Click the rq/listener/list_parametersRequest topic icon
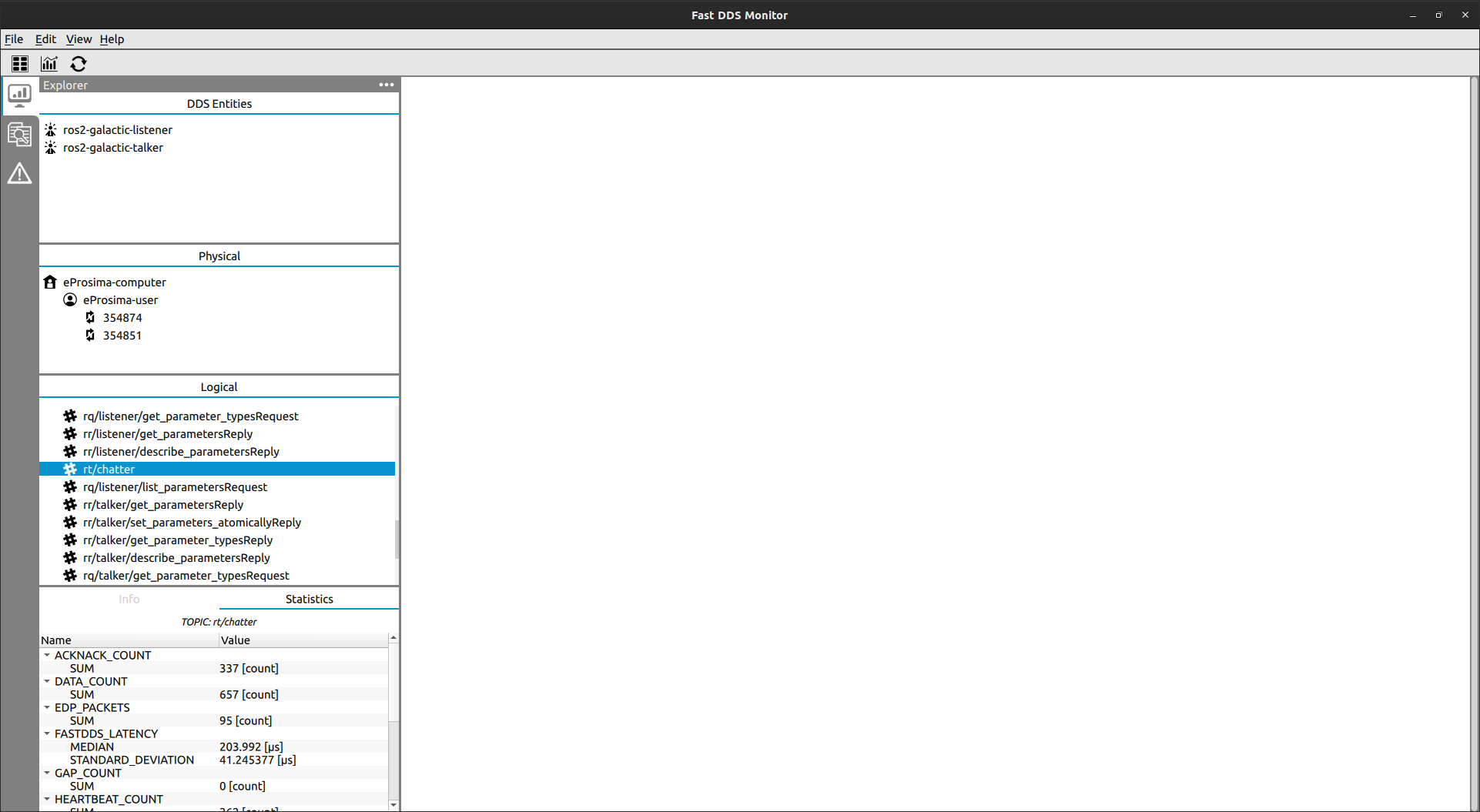 [x=70, y=486]
